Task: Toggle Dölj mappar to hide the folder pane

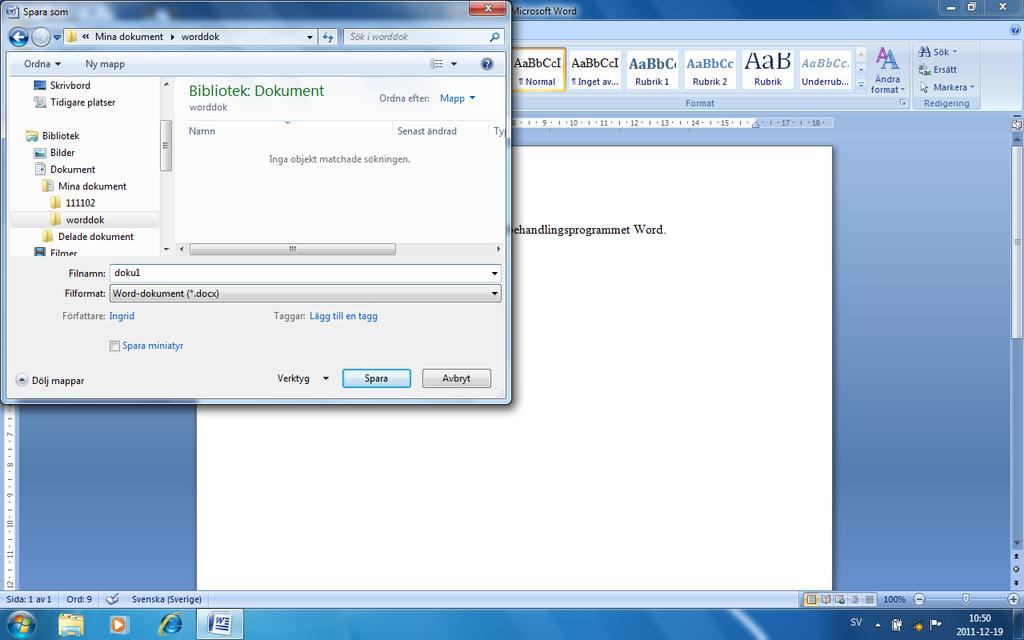Action: 50,380
